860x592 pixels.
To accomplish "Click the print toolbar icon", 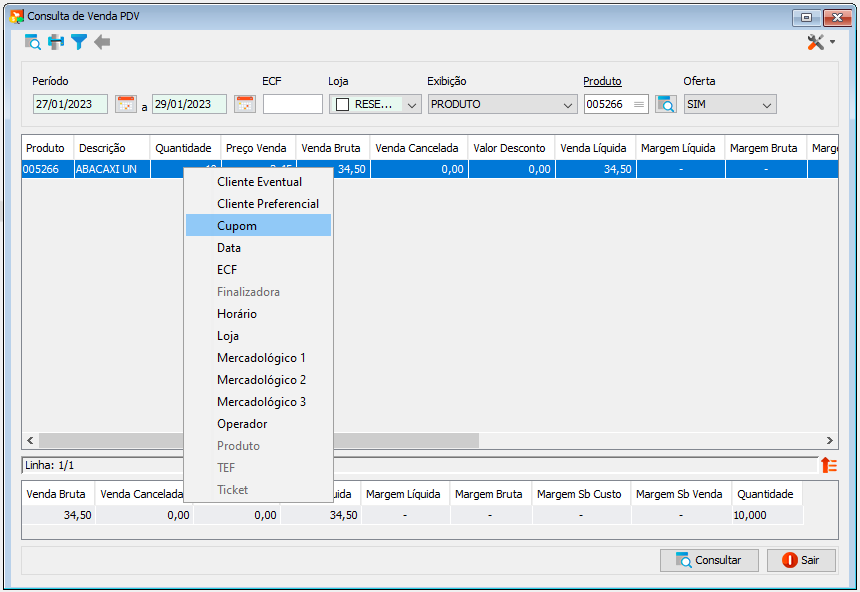I will pos(55,42).
